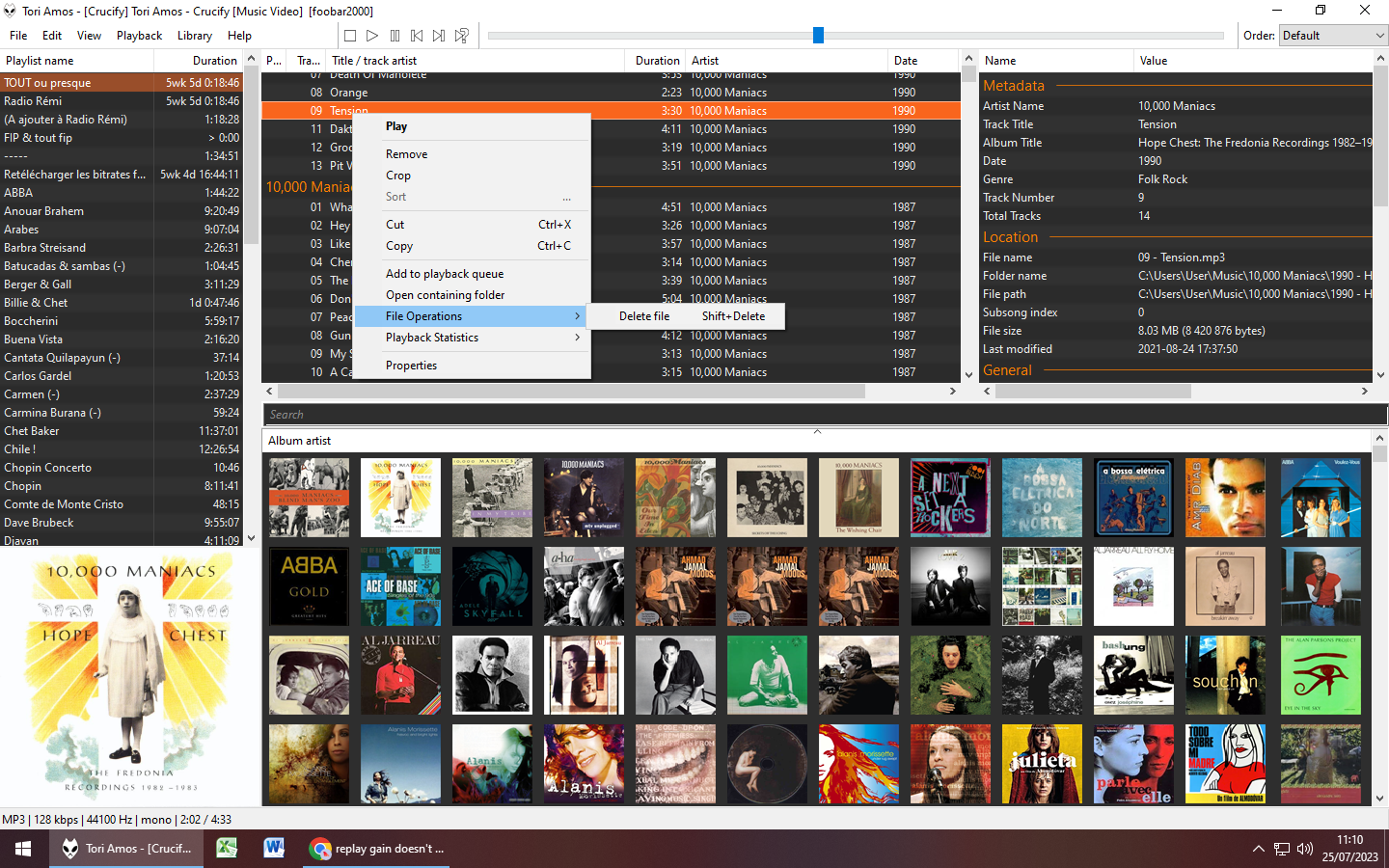Click the seekbar position handle
Image resolution: width=1389 pixels, height=868 pixels.
click(x=818, y=36)
